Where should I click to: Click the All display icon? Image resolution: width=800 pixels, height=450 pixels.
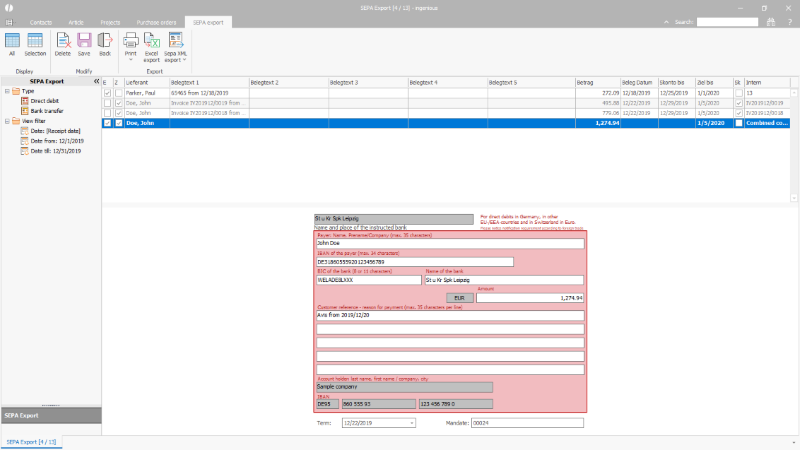pyautogui.click(x=13, y=44)
